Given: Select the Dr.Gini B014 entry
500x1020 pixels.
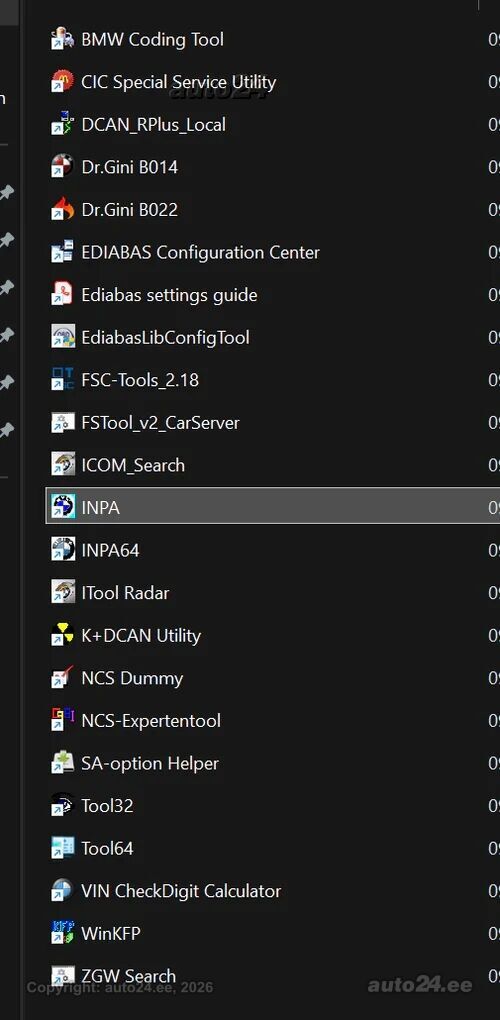Looking at the screenshot, I should click(x=273, y=167).
